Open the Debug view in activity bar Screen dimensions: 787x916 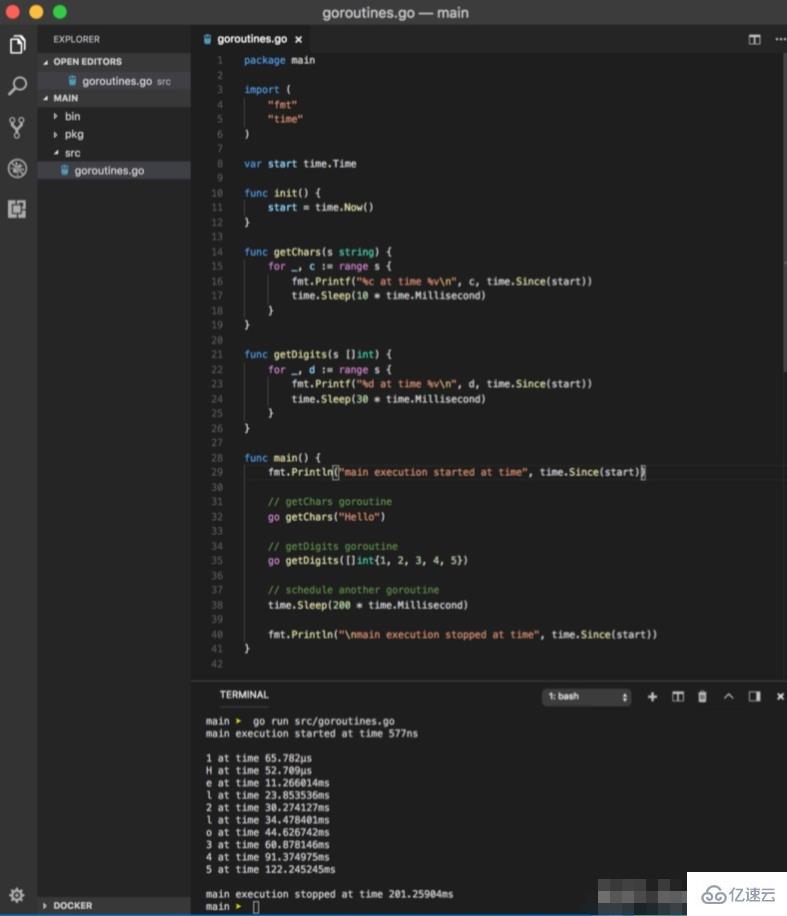click(17, 168)
